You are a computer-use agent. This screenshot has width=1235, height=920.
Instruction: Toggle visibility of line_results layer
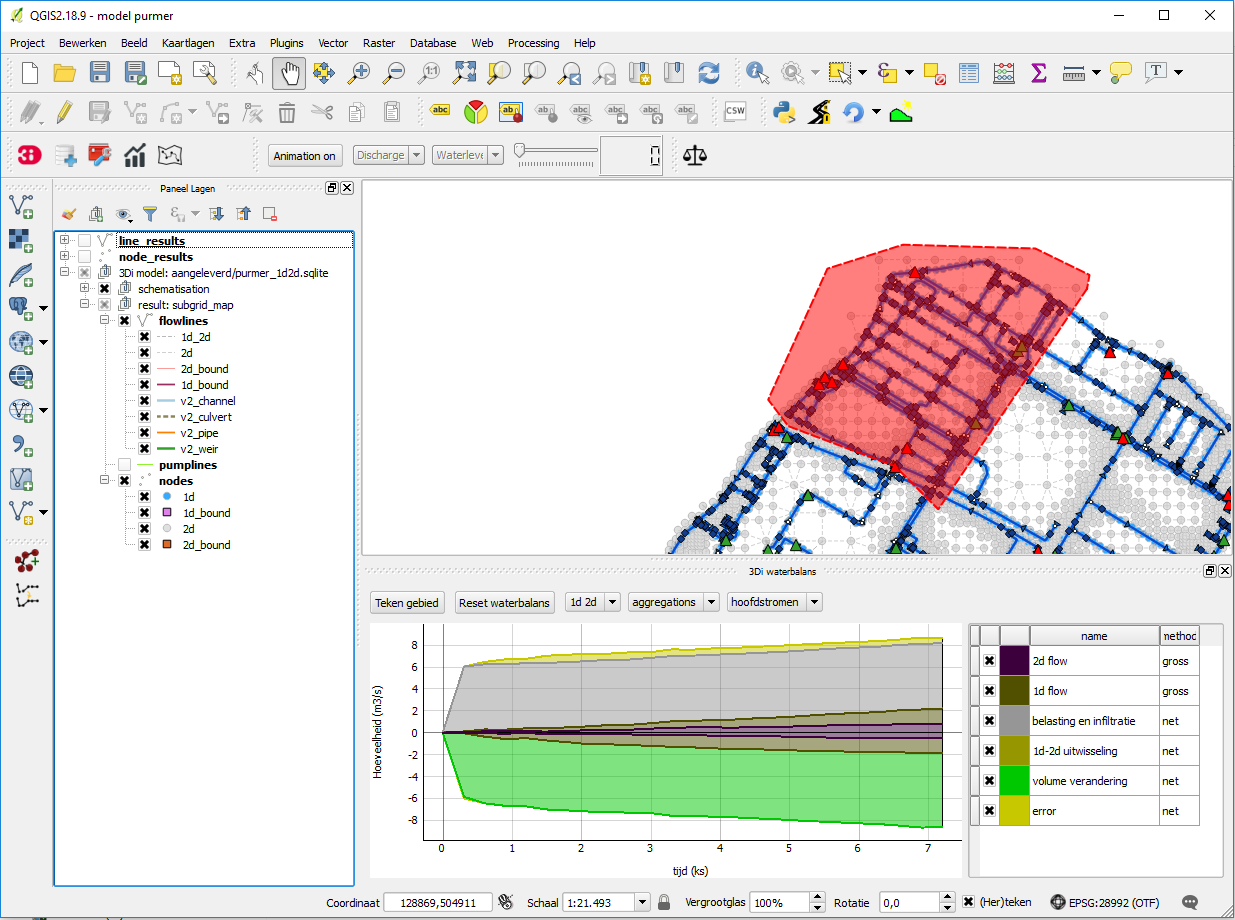click(84, 241)
